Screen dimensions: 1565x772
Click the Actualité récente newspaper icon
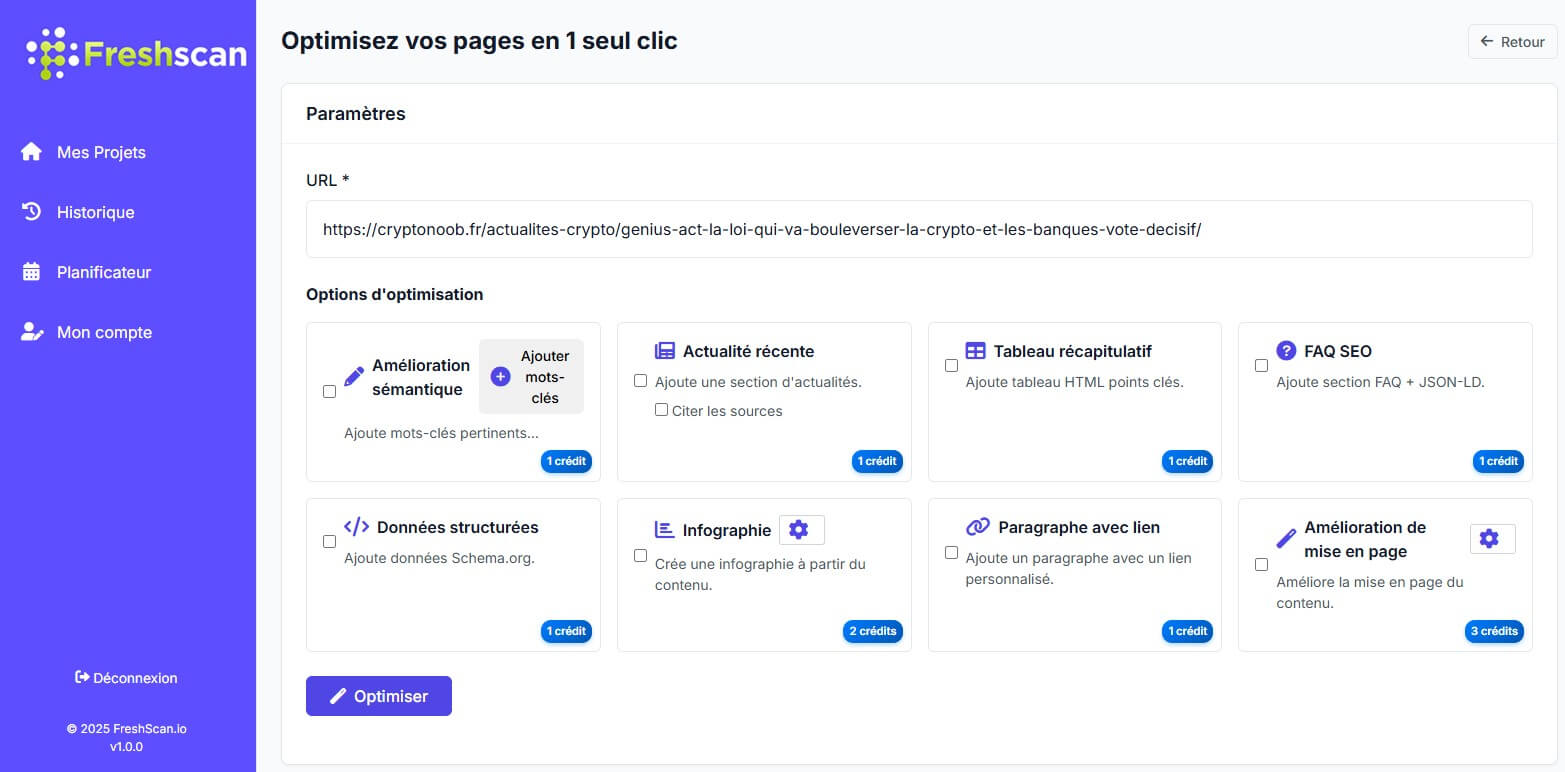coord(665,351)
